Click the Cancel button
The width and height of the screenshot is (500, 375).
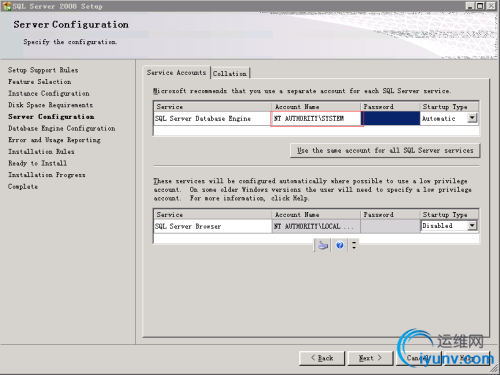[x=419, y=358]
